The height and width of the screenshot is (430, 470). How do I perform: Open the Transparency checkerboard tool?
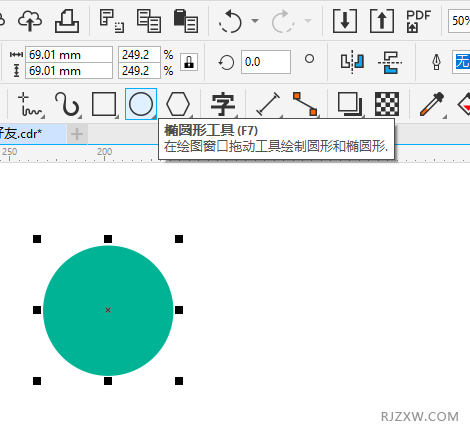[387, 104]
